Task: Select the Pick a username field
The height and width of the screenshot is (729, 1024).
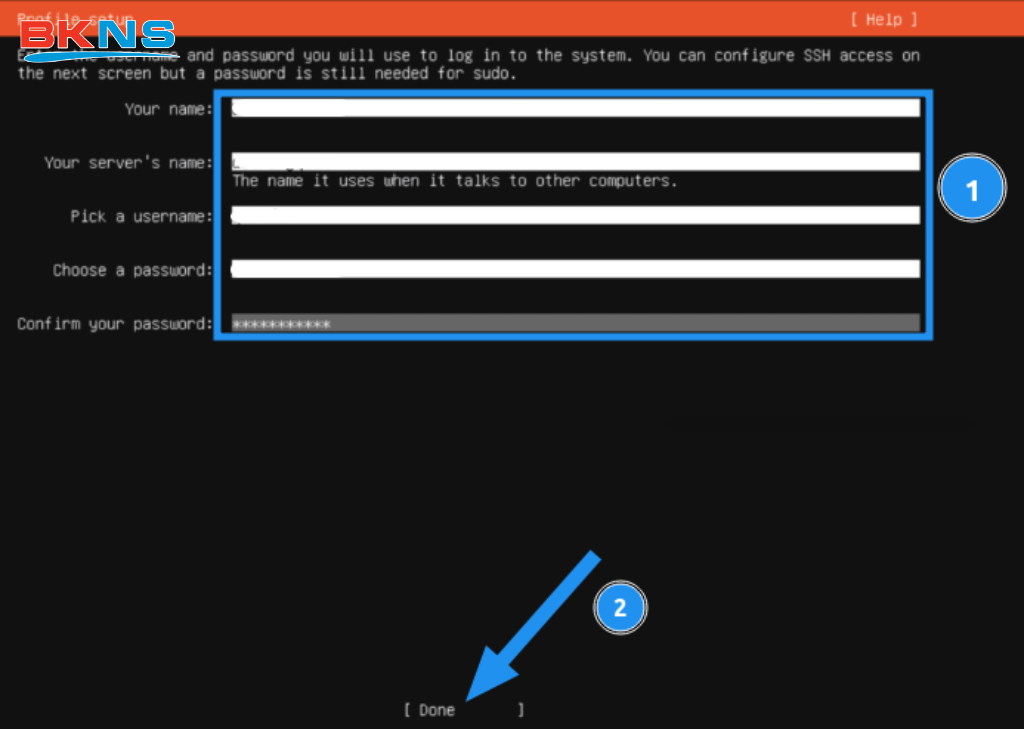Action: pos(575,215)
